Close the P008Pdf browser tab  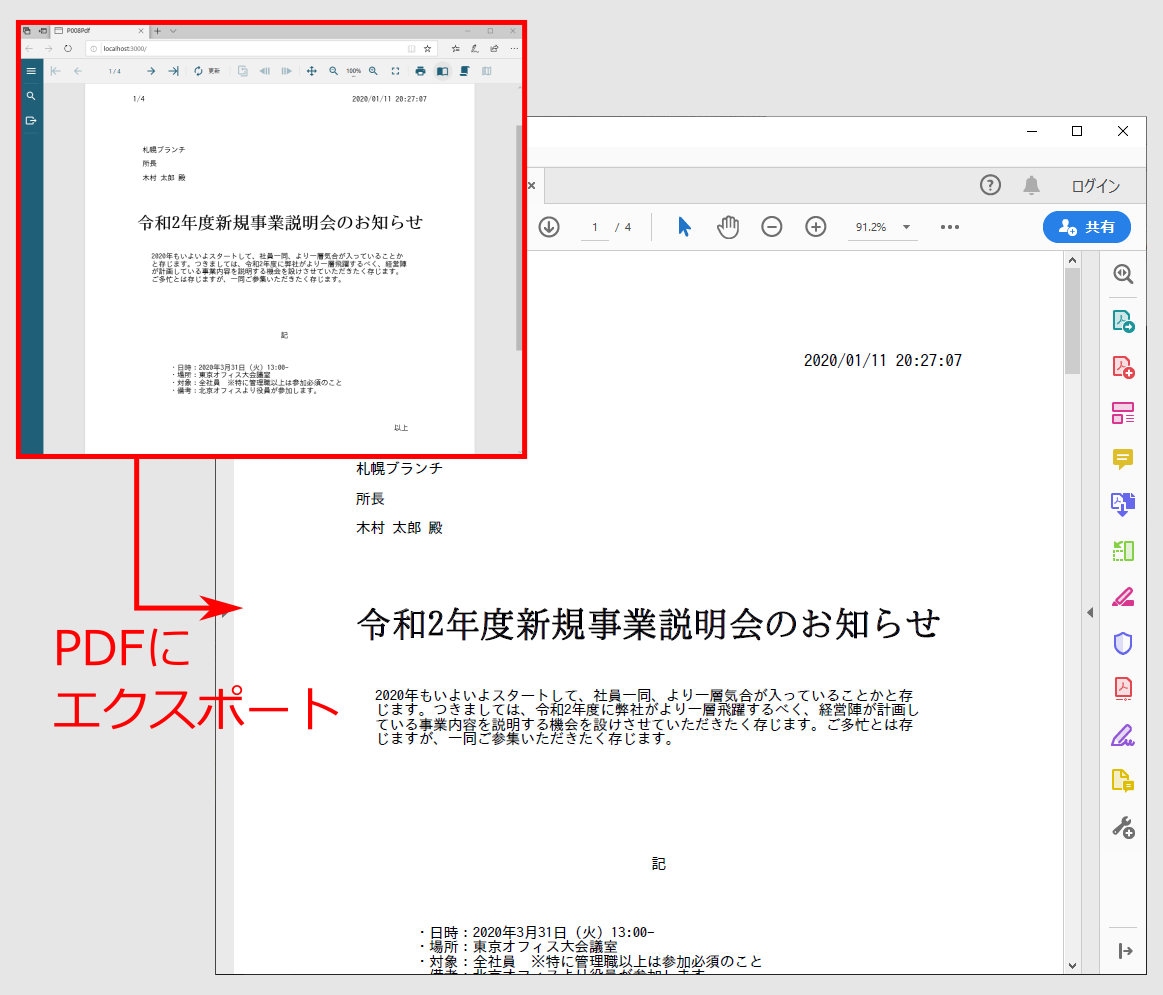[141, 31]
